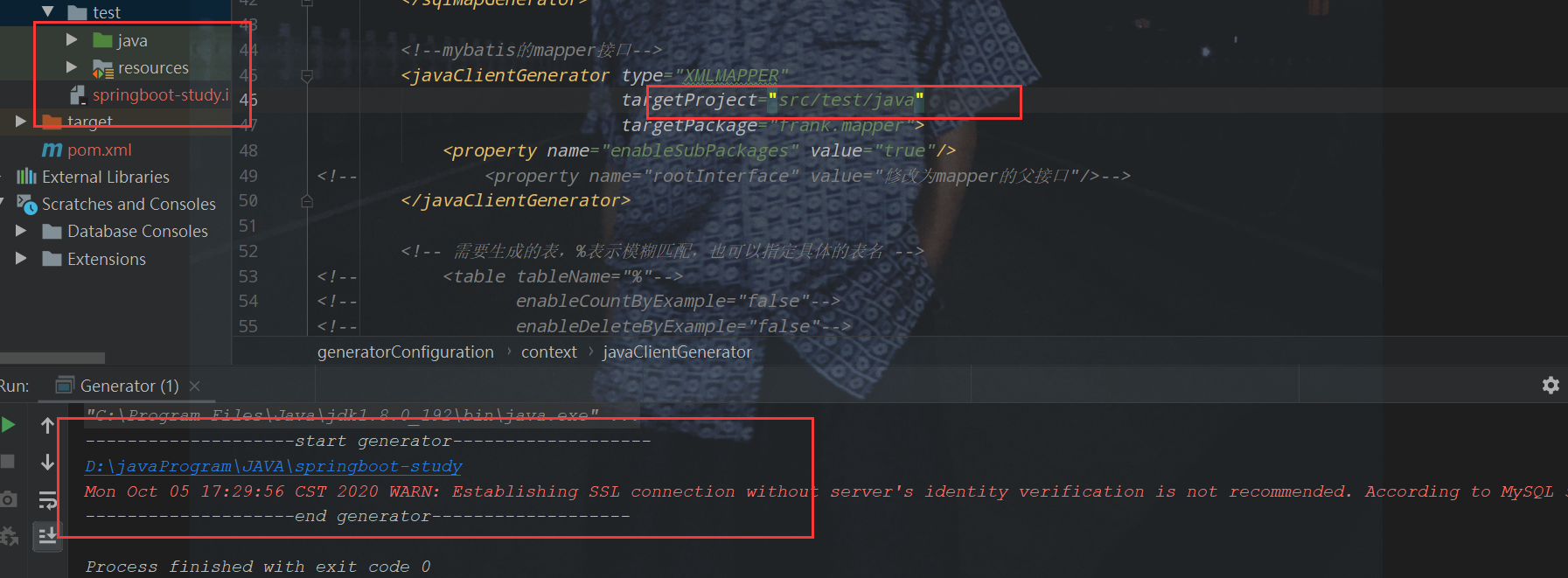Click line number 48 in the gutter
This screenshot has width=1568, height=578.
pyautogui.click(x=248, y=150)
